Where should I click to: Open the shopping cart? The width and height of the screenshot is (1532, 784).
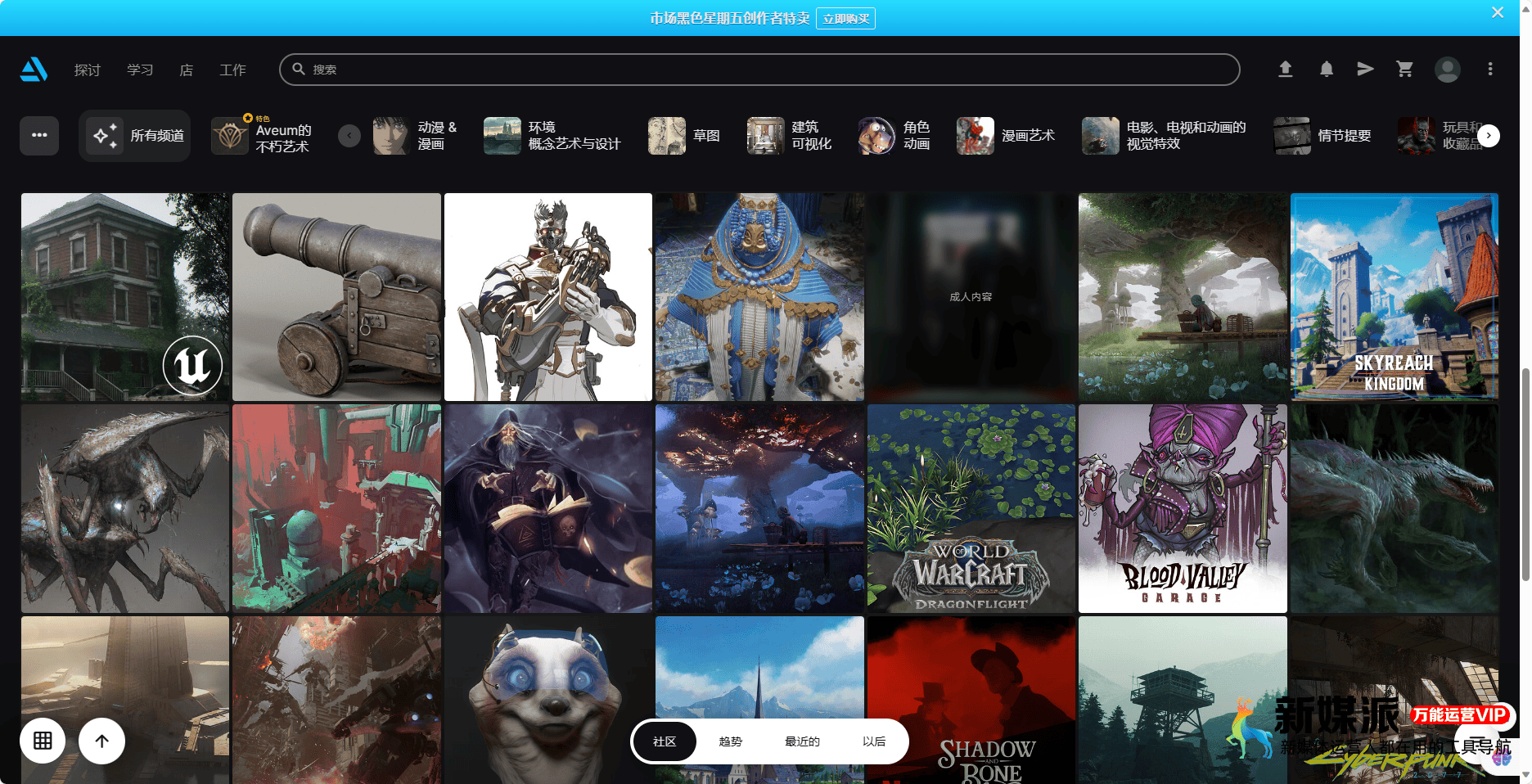[x=1404, y=70]
